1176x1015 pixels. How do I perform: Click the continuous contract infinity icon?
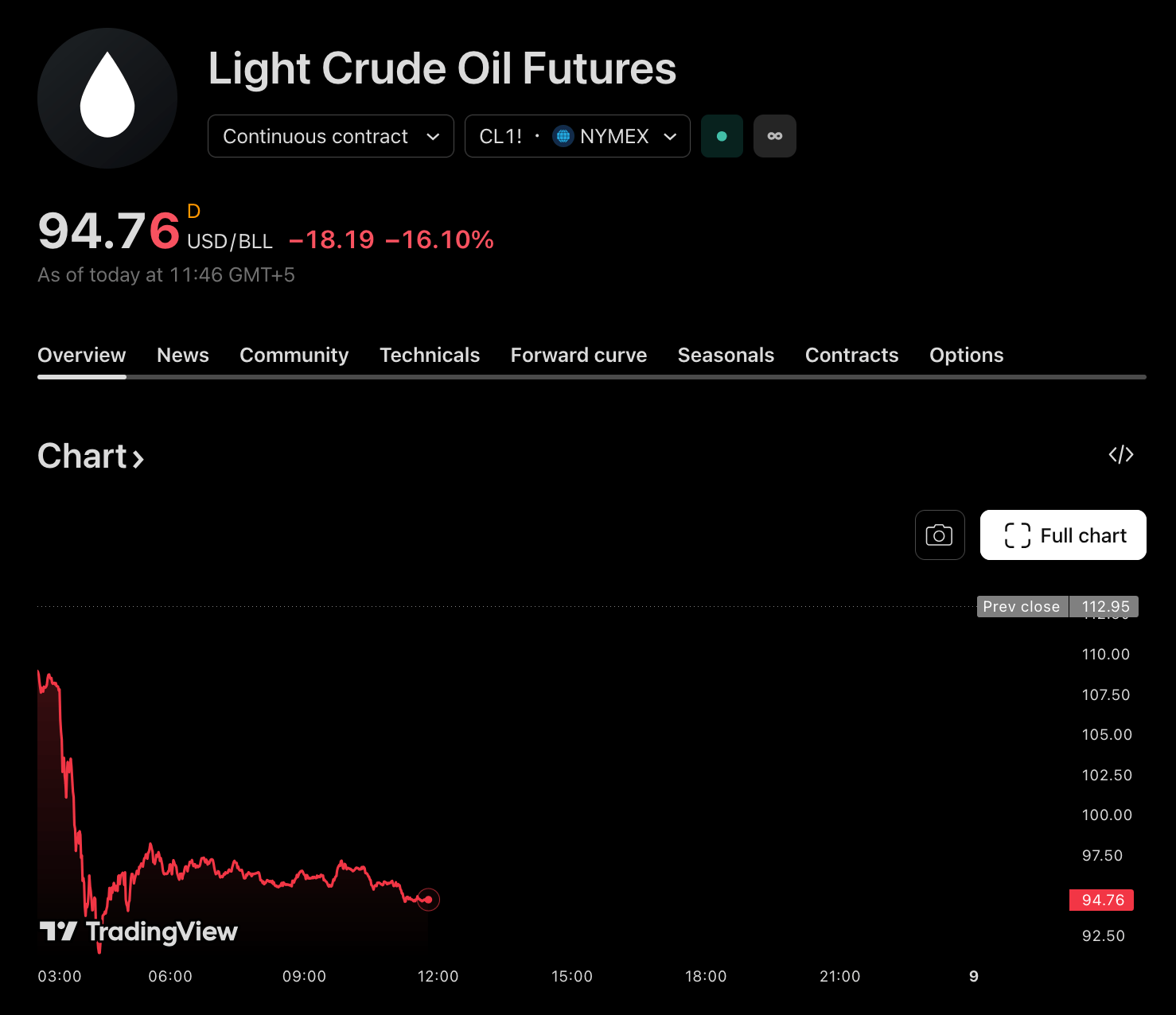coord(774,136)
